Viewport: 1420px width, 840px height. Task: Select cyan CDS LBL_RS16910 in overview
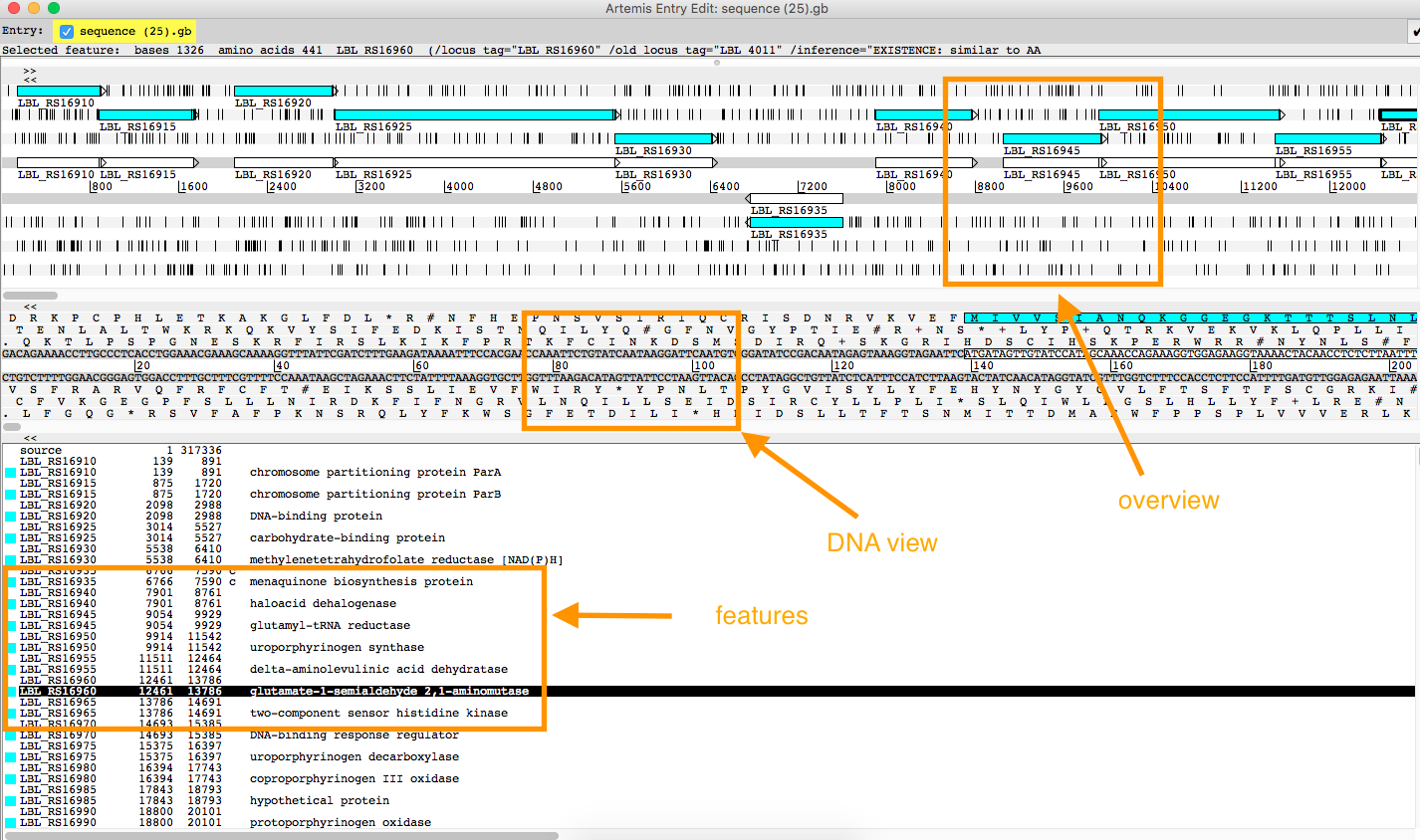pos(60,91)
